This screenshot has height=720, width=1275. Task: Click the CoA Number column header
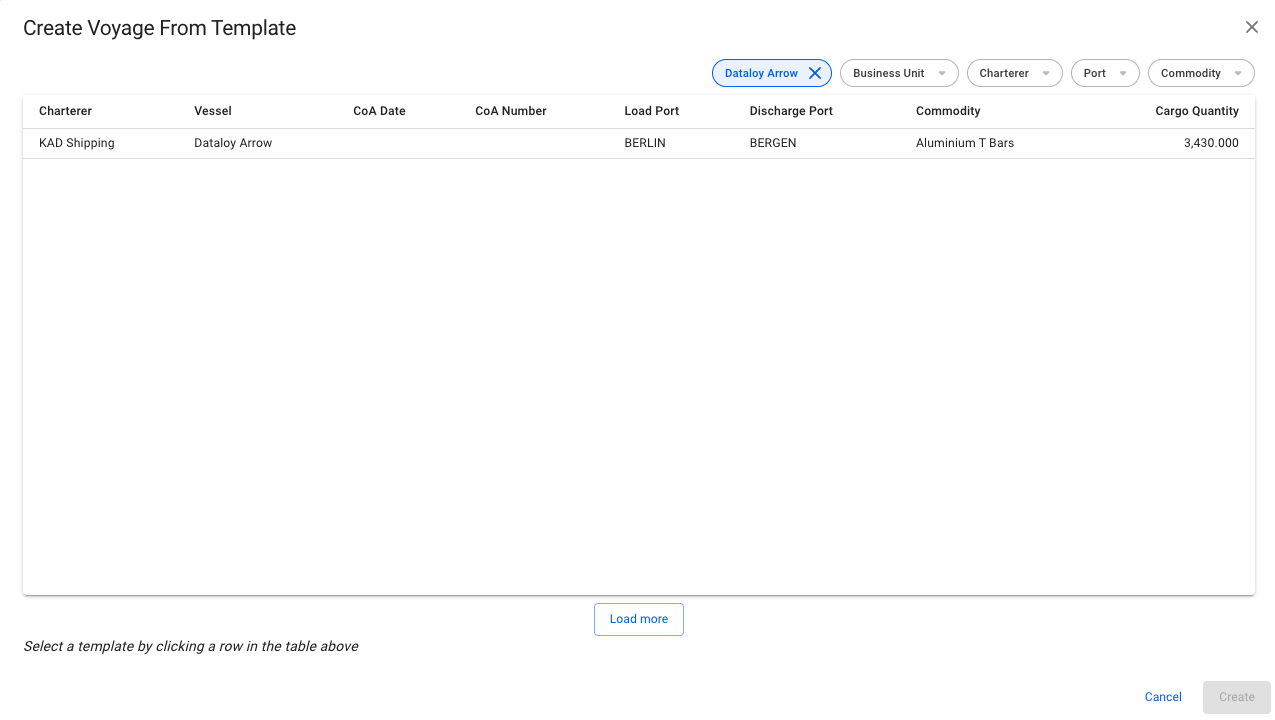point(511,111)
